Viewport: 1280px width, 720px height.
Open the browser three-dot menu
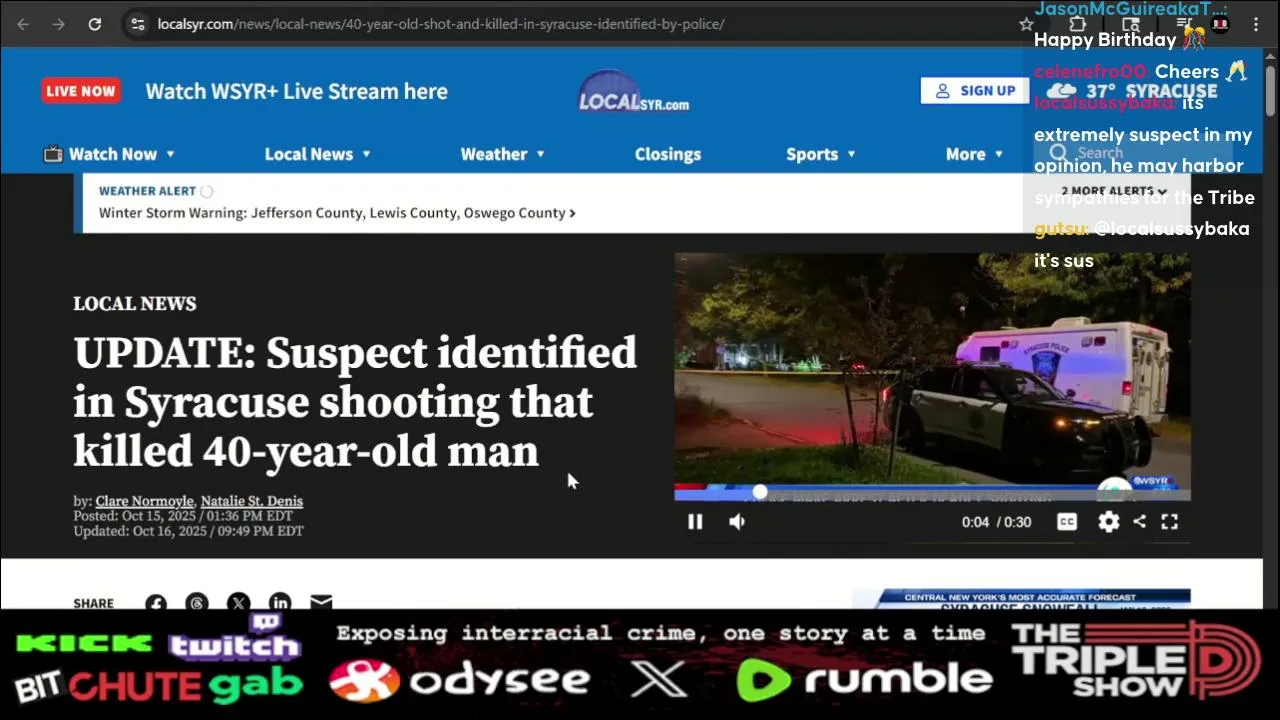[1256, 24]
